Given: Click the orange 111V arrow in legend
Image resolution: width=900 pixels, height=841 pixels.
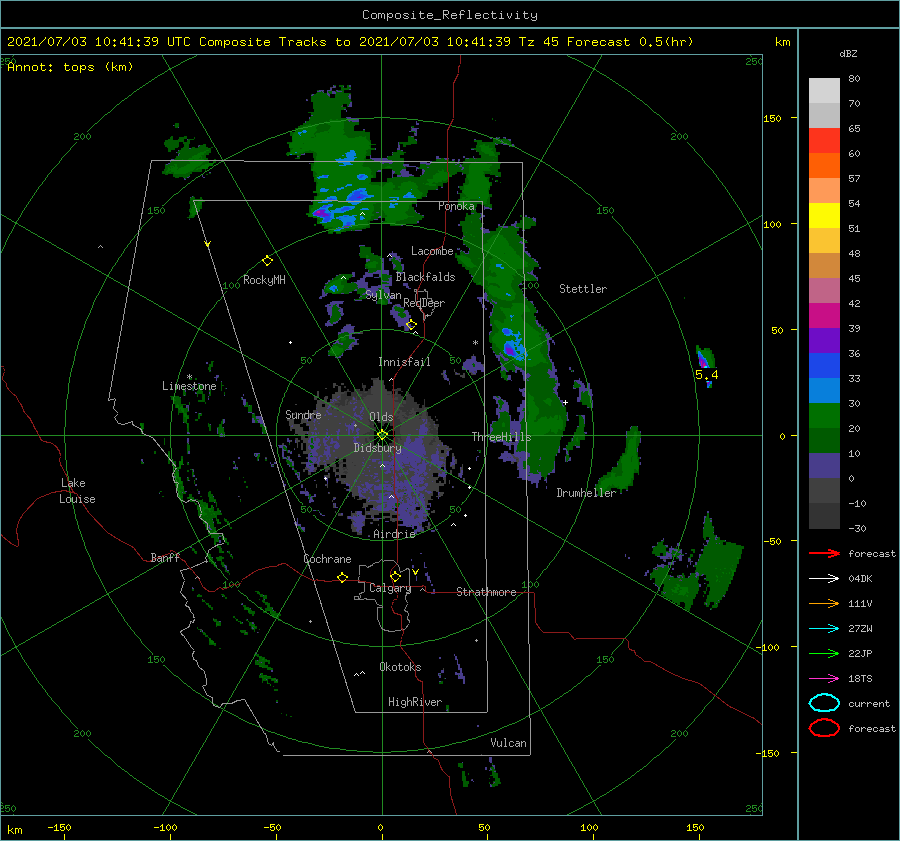Looking at the screenshot, I should (x=824, y=603).
